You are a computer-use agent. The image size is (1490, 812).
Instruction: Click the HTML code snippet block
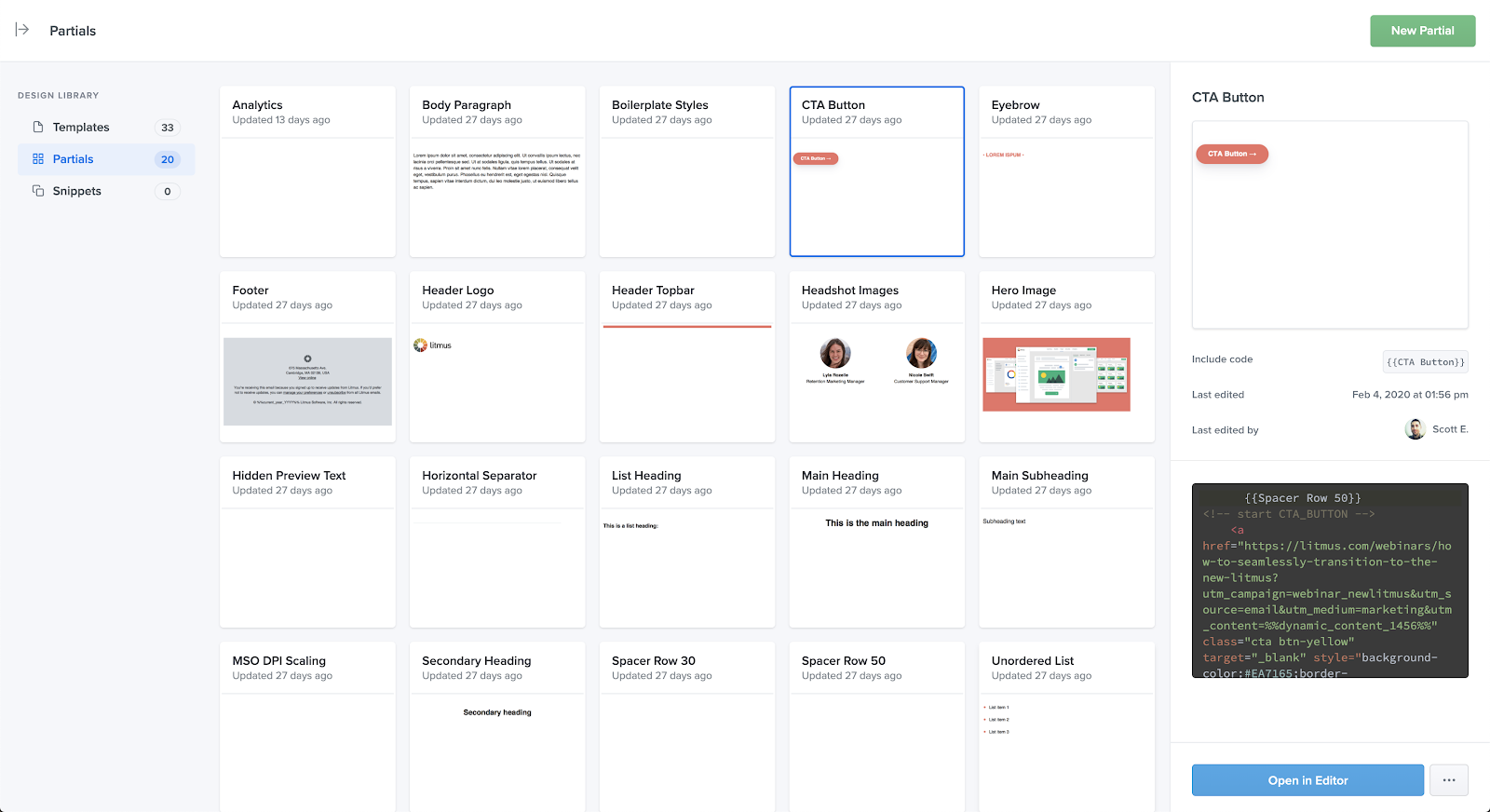(1329, 580)
